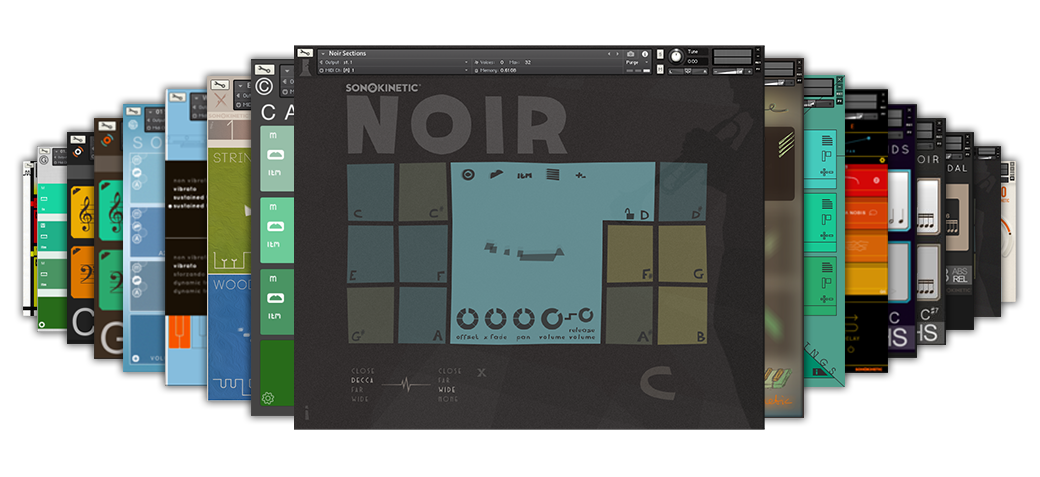The height and width of the screenshot is (477, 1040).
Task: Click the diagonal stripes icon in beige window
Action: coord(787,144)
